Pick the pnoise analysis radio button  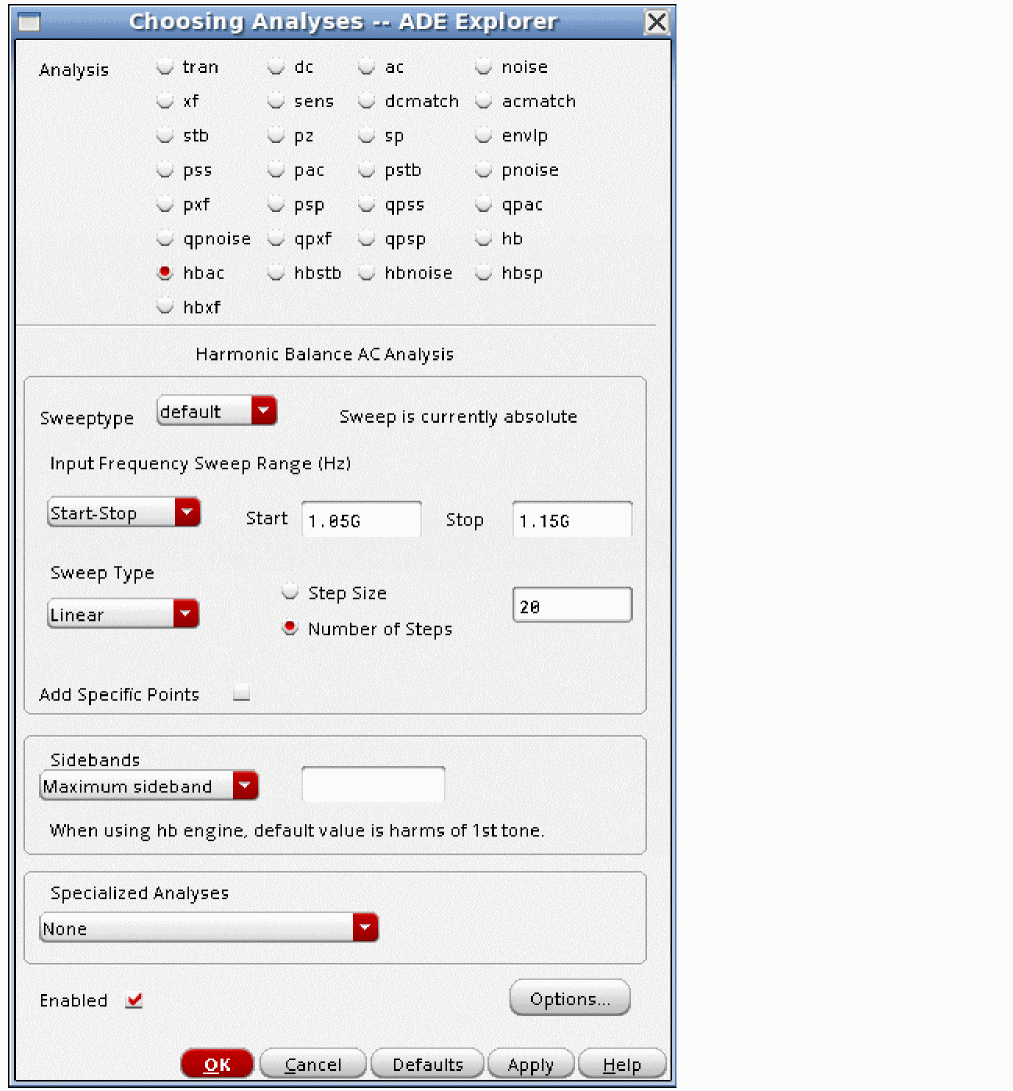click(x=484, y=170)
